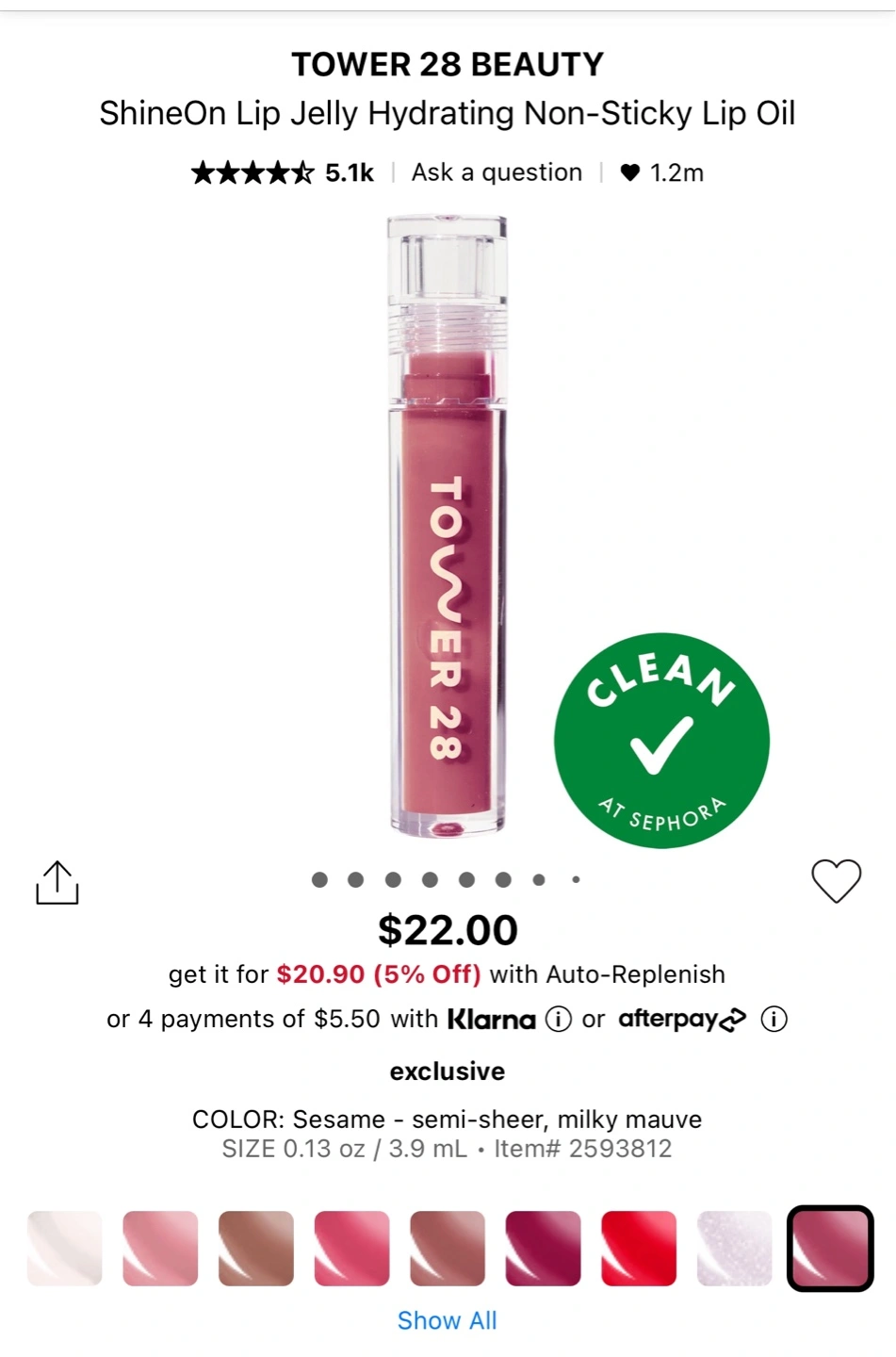Tap the selected Sesame mauve swatch
Screen dimensions: 896x1357
[830, 1249]
